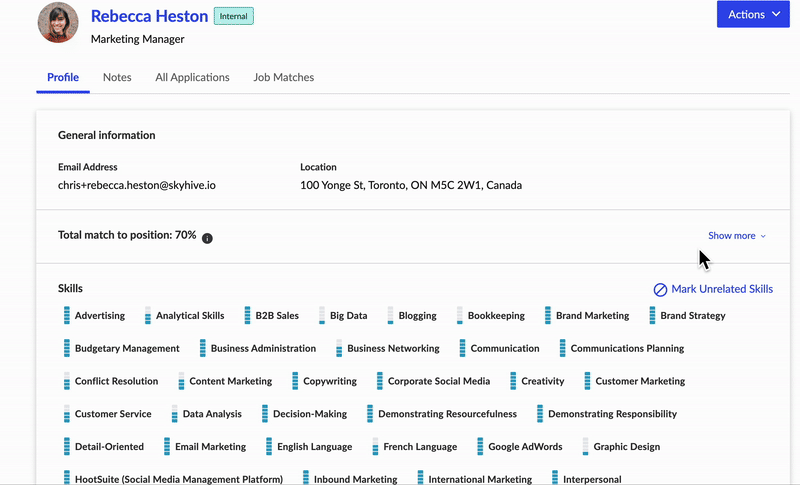Viewport: 800px width, 485px height.
Task: Click the Corporate Social Media level icon
Action: pos(380,381)
